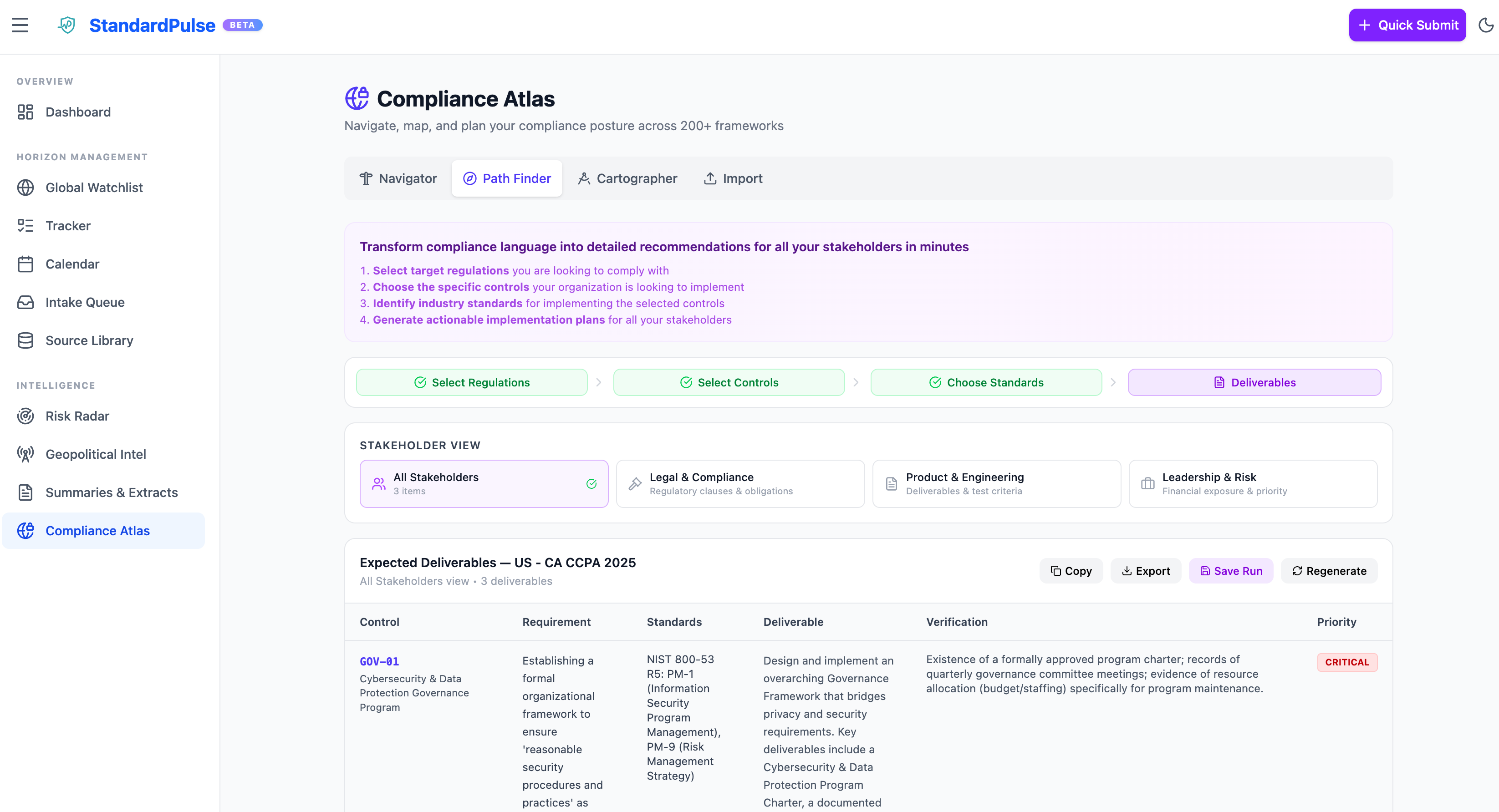Switch to the Cartographer tab
The image size is (1499, 812).
click(x=627, y=178)
